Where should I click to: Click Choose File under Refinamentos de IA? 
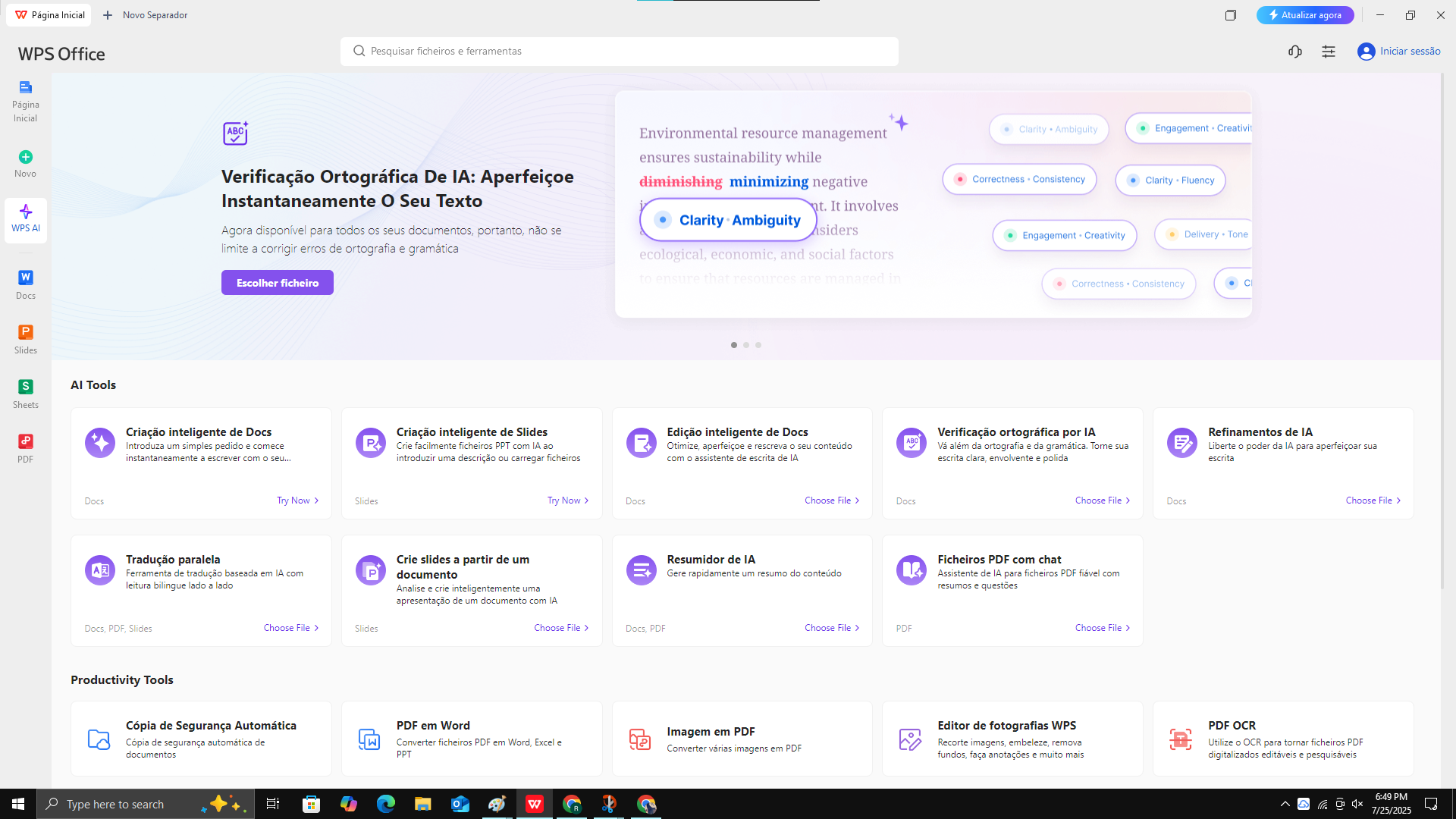tap(1373, 500)
